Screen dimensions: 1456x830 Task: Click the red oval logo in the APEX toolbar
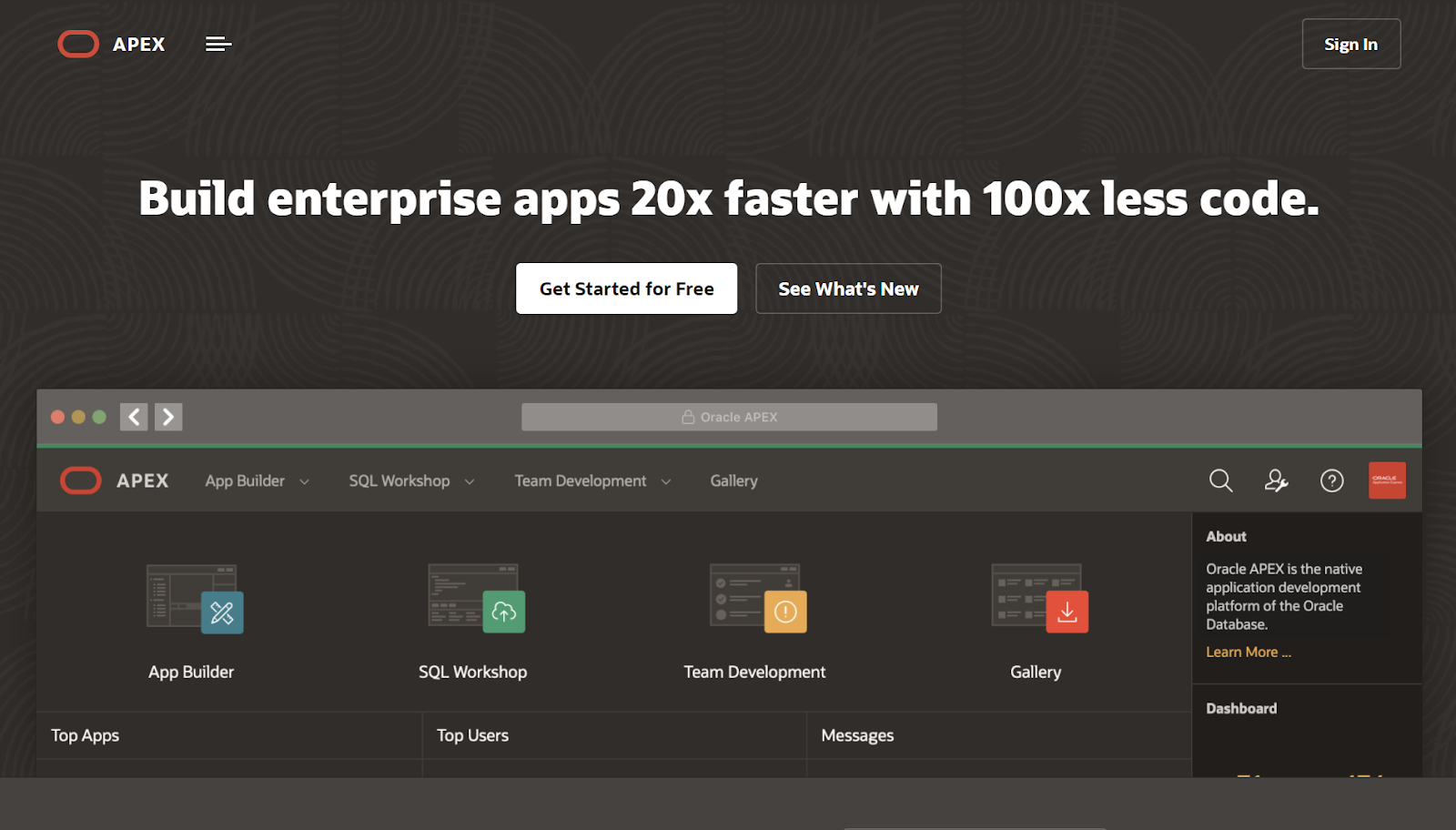click(81, 481)
